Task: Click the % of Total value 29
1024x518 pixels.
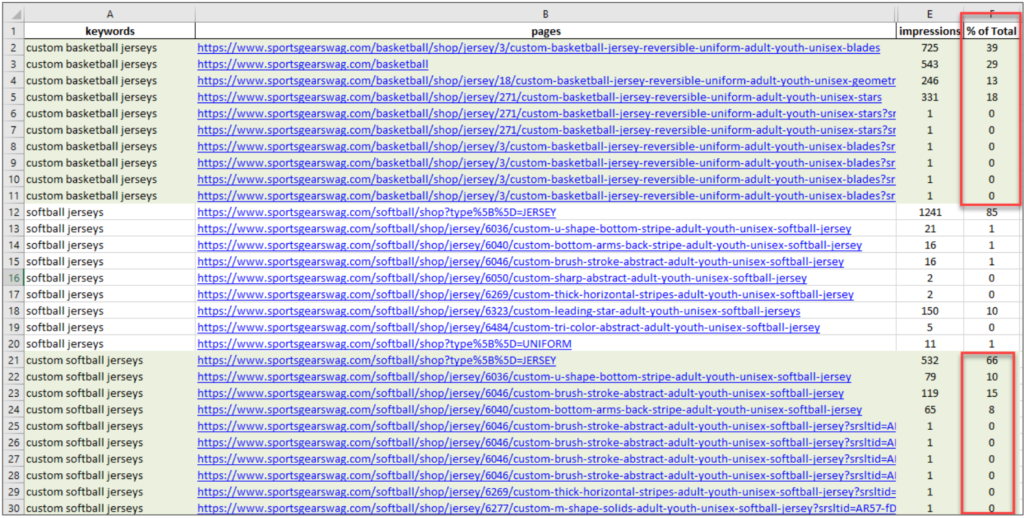Action: pos(991,64)
